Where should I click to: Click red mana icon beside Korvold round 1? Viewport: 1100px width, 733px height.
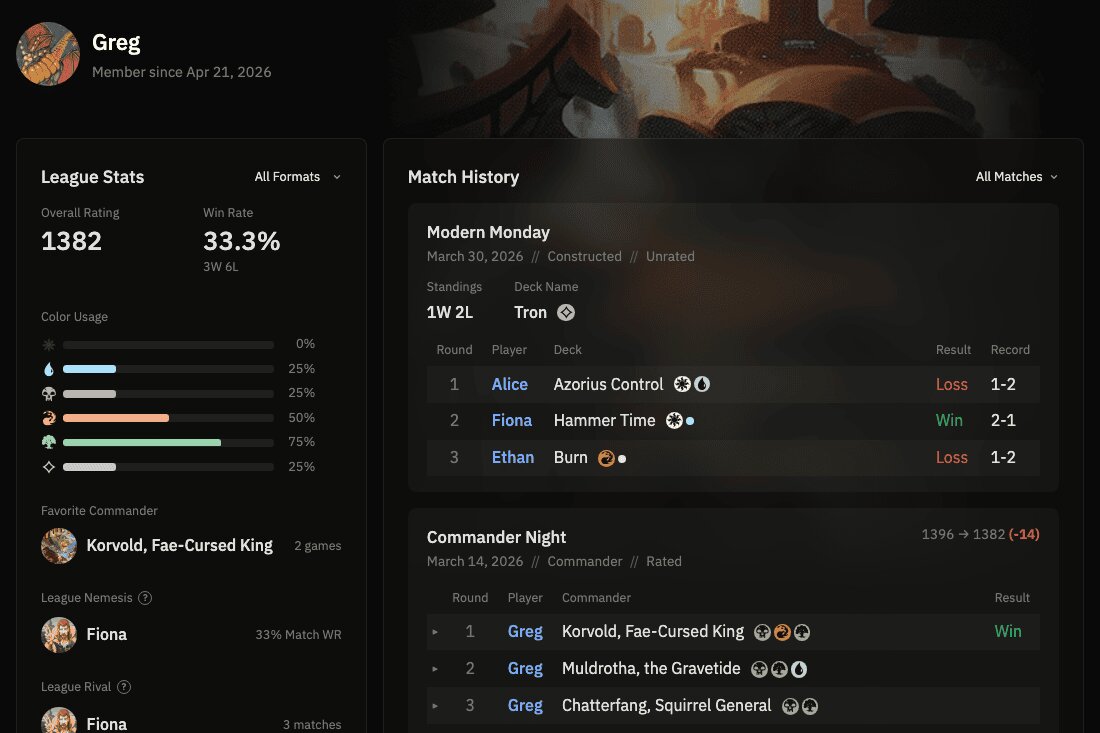tap(782, 632)
